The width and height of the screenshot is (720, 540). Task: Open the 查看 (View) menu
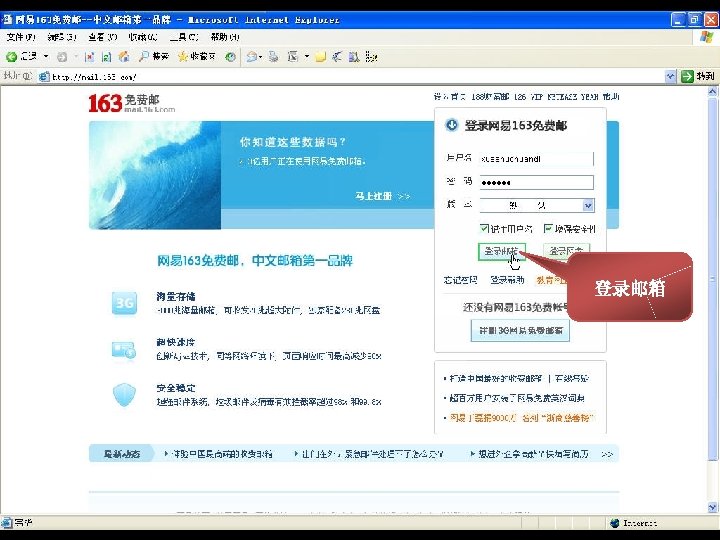102,37
